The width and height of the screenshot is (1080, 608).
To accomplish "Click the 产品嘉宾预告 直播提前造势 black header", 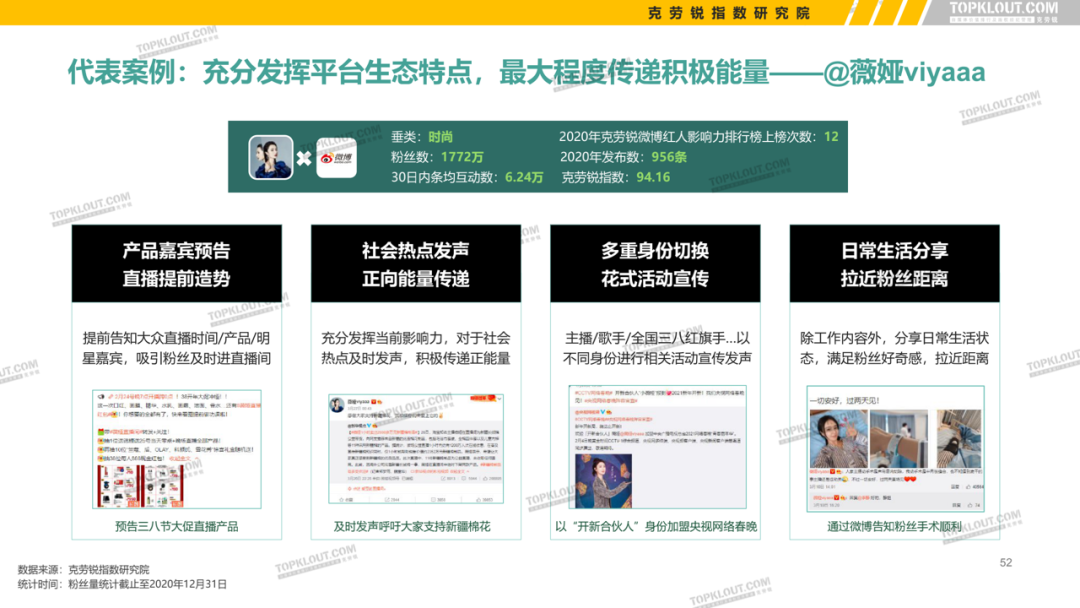I will click(x=176, y=264).
